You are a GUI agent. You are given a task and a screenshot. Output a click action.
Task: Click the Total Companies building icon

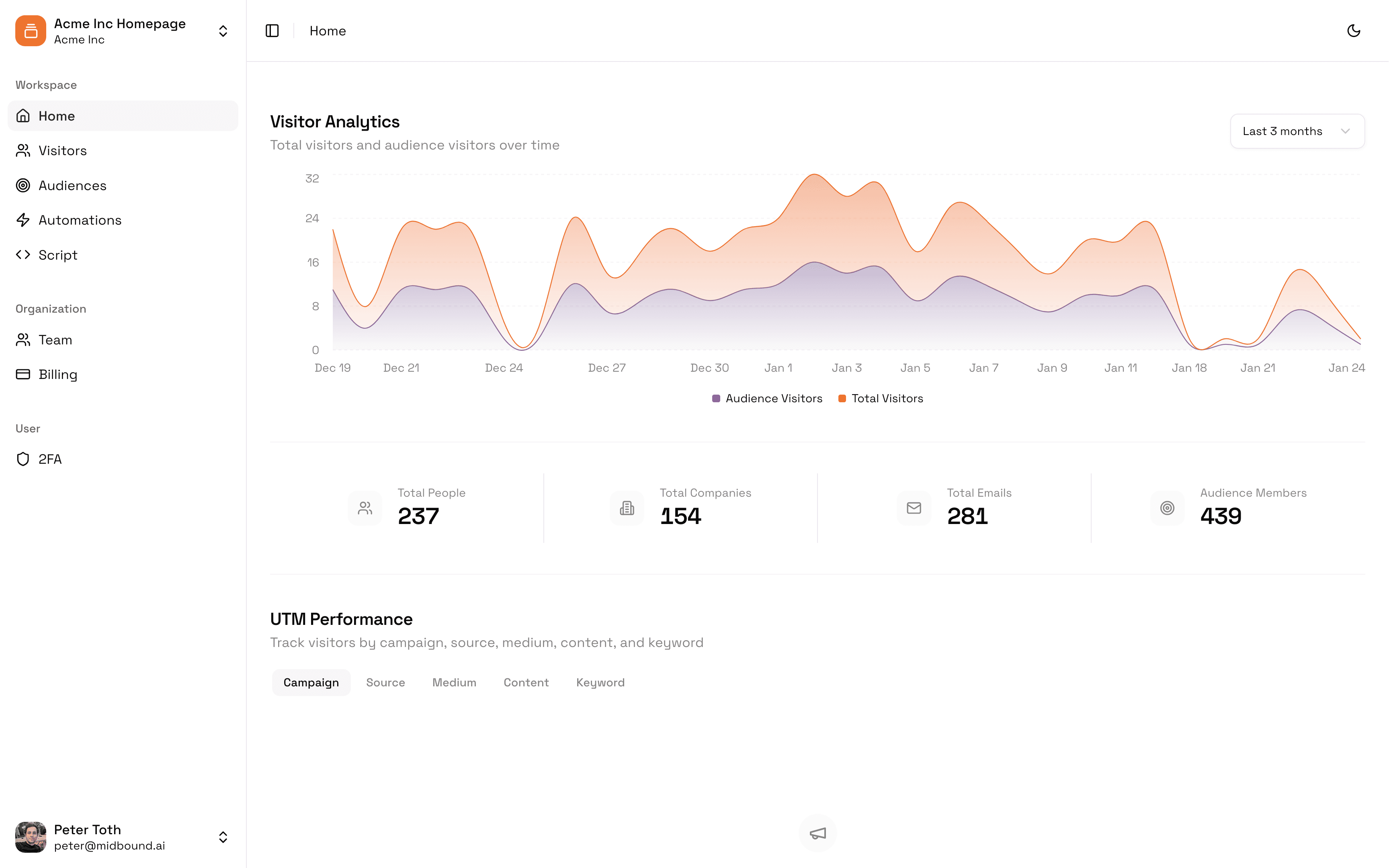point(627,508)
